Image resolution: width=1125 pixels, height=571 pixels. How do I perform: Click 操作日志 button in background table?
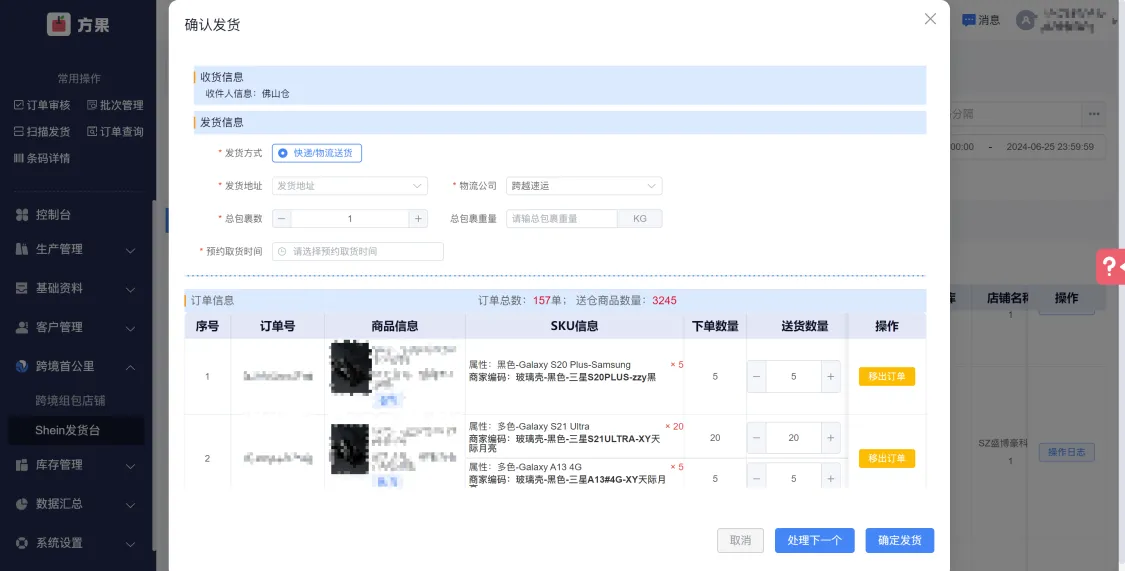click(1066, 452)
